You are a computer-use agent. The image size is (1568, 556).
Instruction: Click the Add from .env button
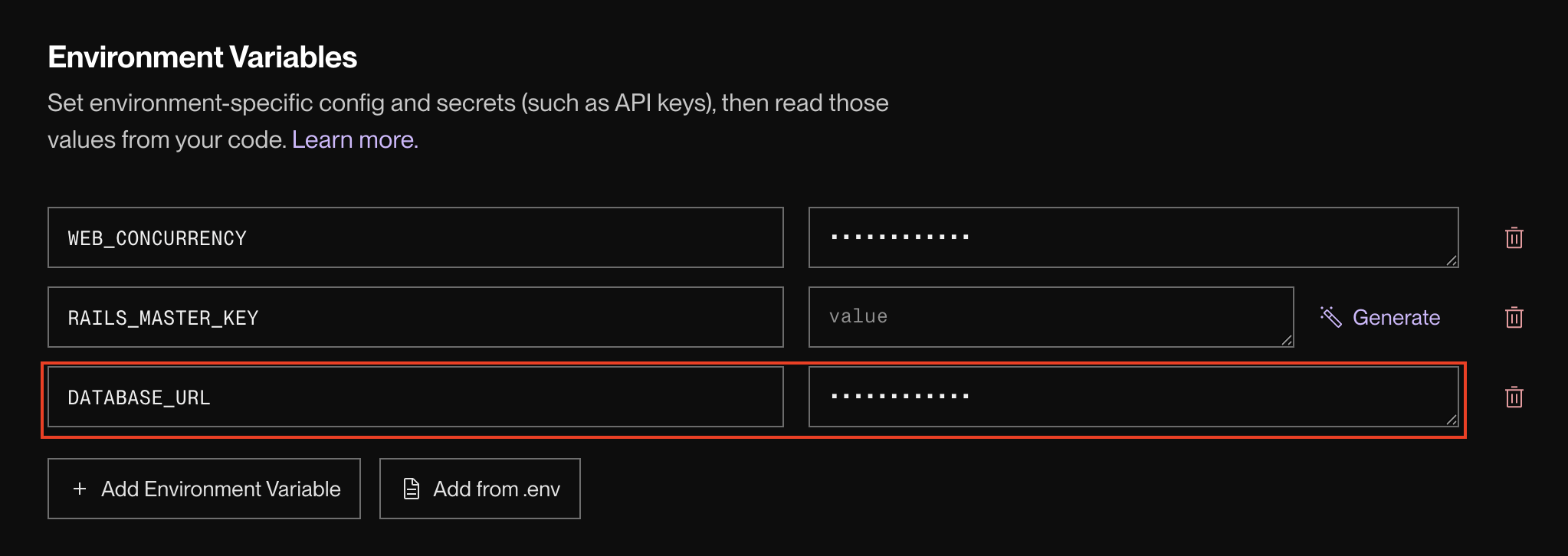tap(480, 489)
